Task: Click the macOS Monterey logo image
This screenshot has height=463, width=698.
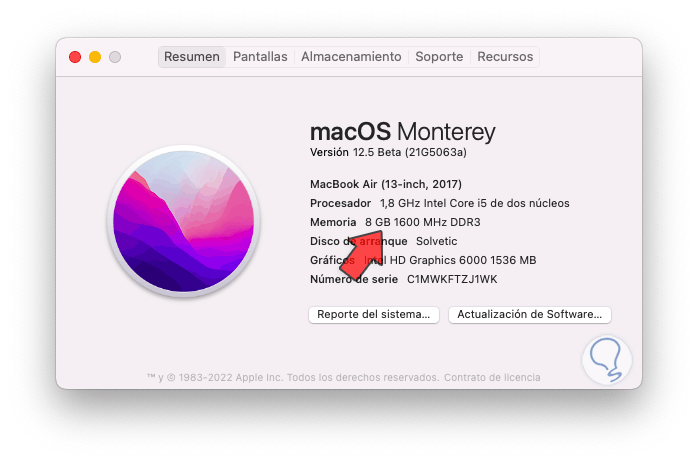Action: [x=183, y=221]
